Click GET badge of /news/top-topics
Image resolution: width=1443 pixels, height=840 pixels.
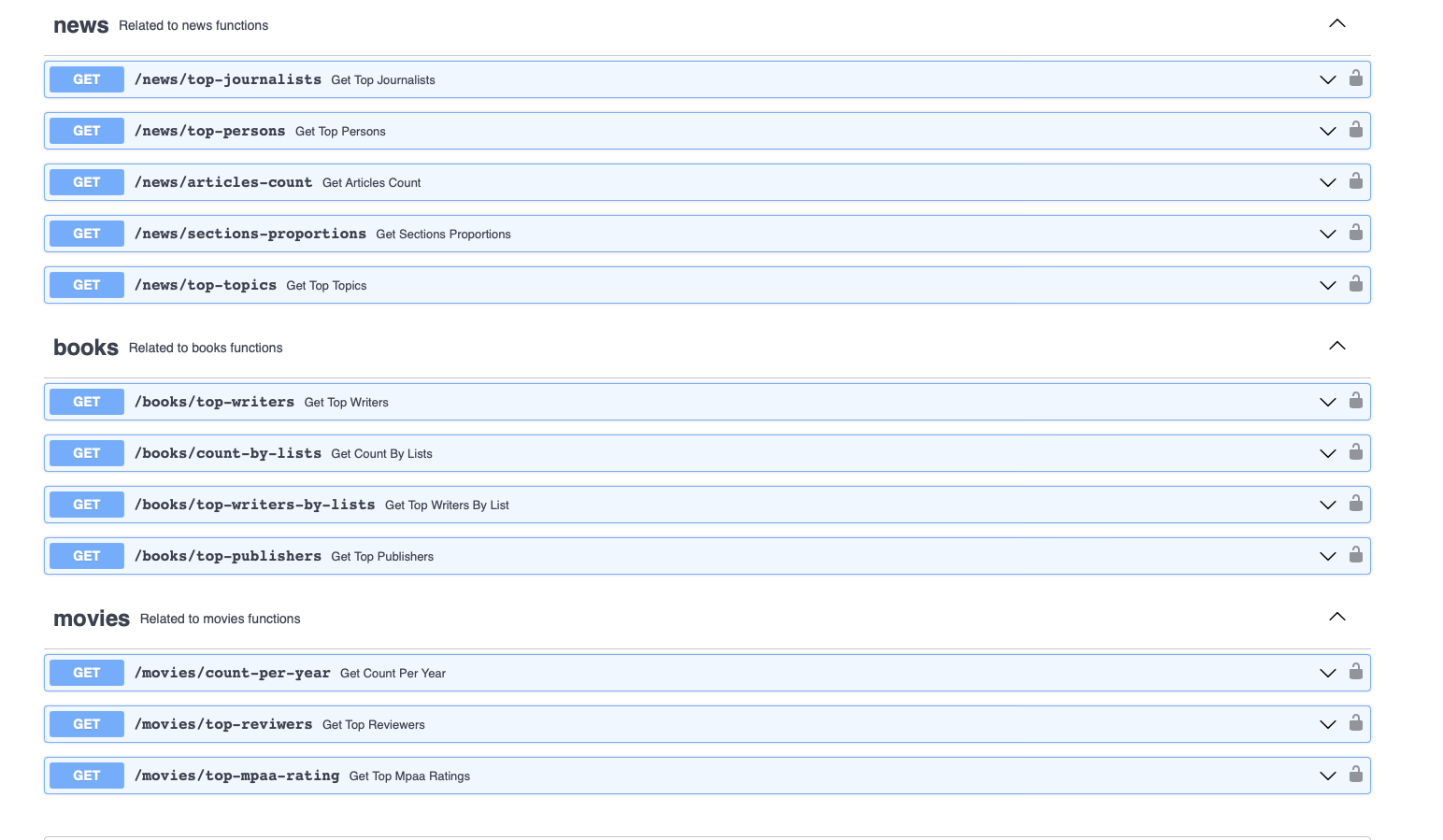click(87, 285)
